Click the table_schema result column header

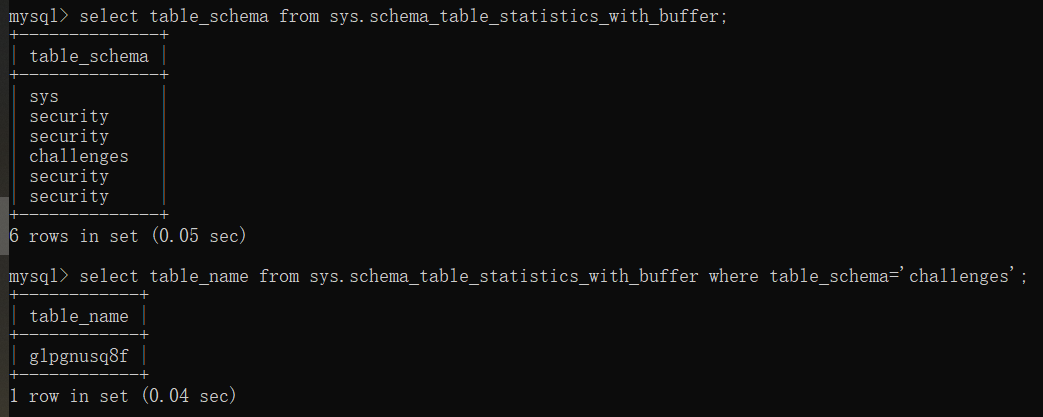coord(89,57)
